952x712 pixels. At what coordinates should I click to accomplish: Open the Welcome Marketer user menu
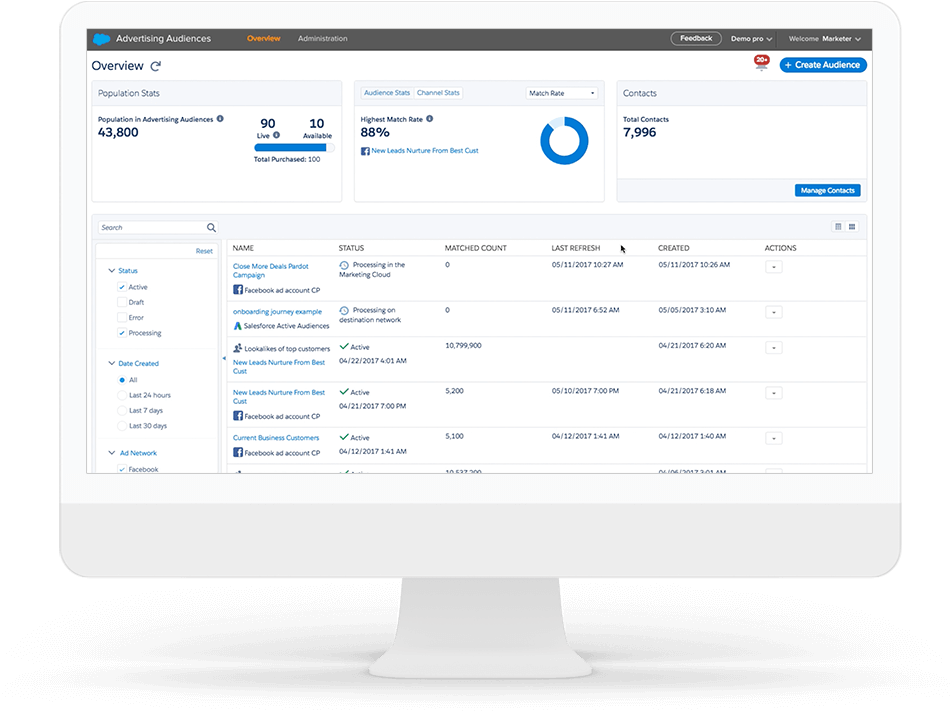coord(824,39)
